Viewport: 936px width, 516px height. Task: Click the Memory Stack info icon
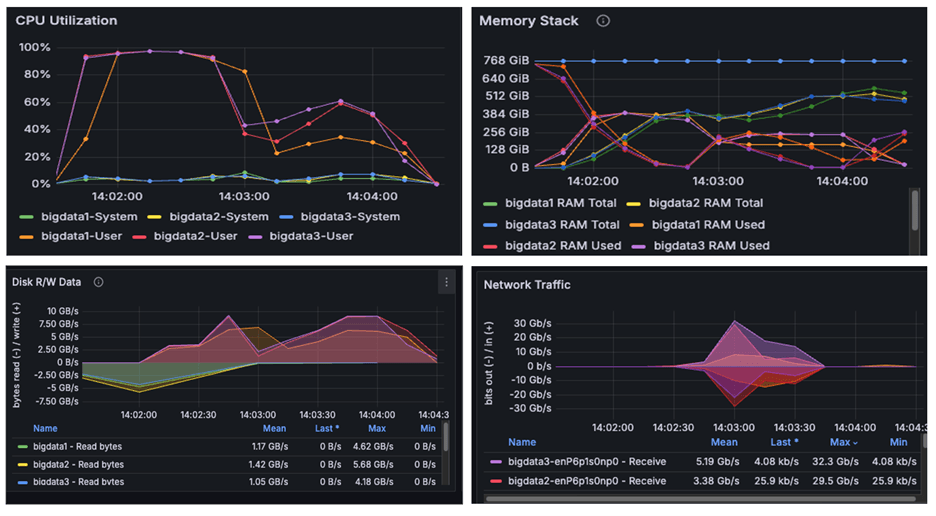coord(603,21)
